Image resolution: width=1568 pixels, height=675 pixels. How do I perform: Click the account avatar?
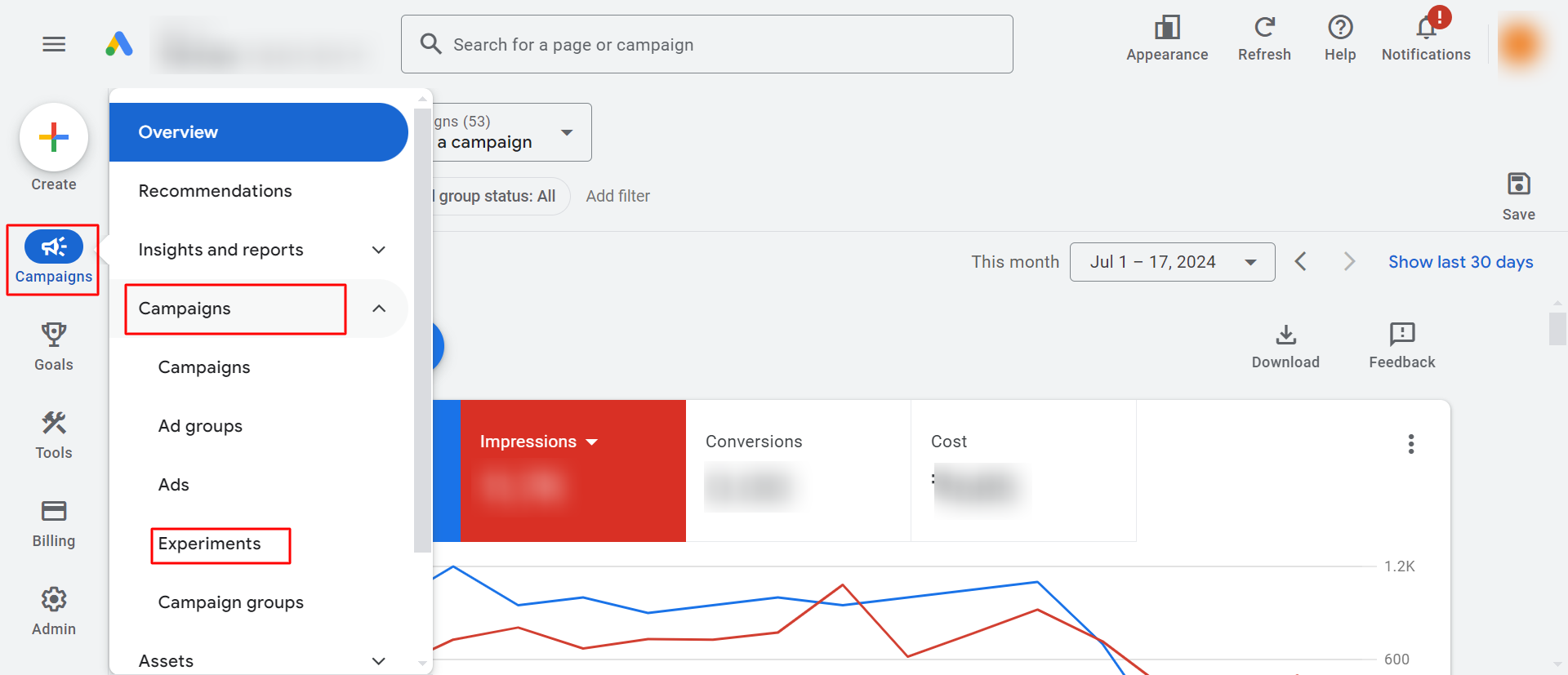pos(1521,44)
